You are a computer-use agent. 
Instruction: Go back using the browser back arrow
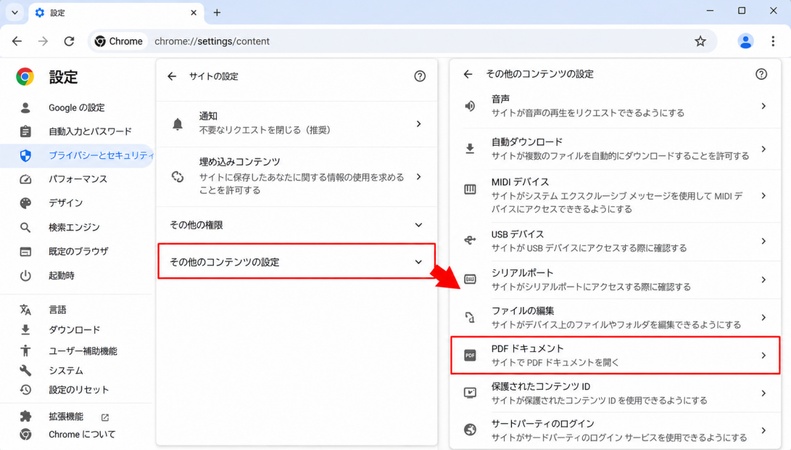tap(17, 41)
